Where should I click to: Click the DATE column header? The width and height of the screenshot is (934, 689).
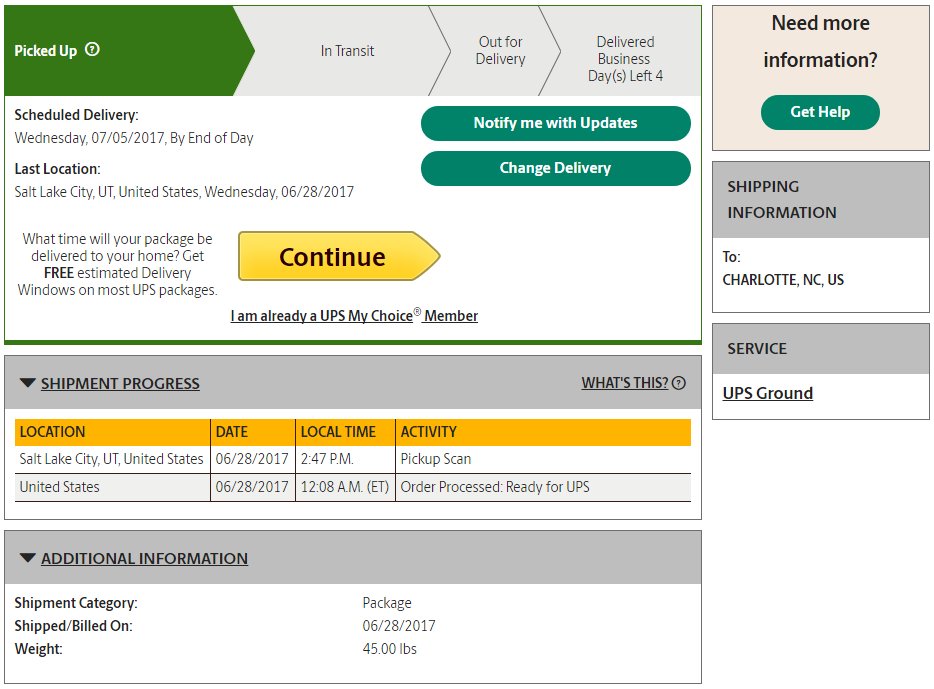coord(253,432)
